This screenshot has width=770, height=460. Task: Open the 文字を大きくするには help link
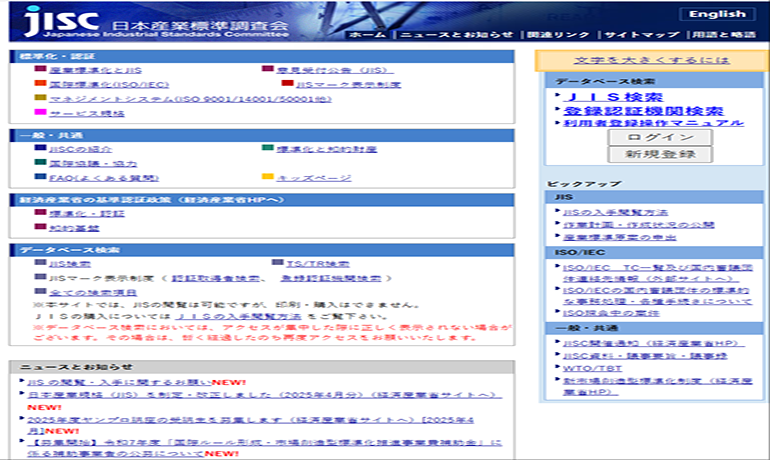652,60
